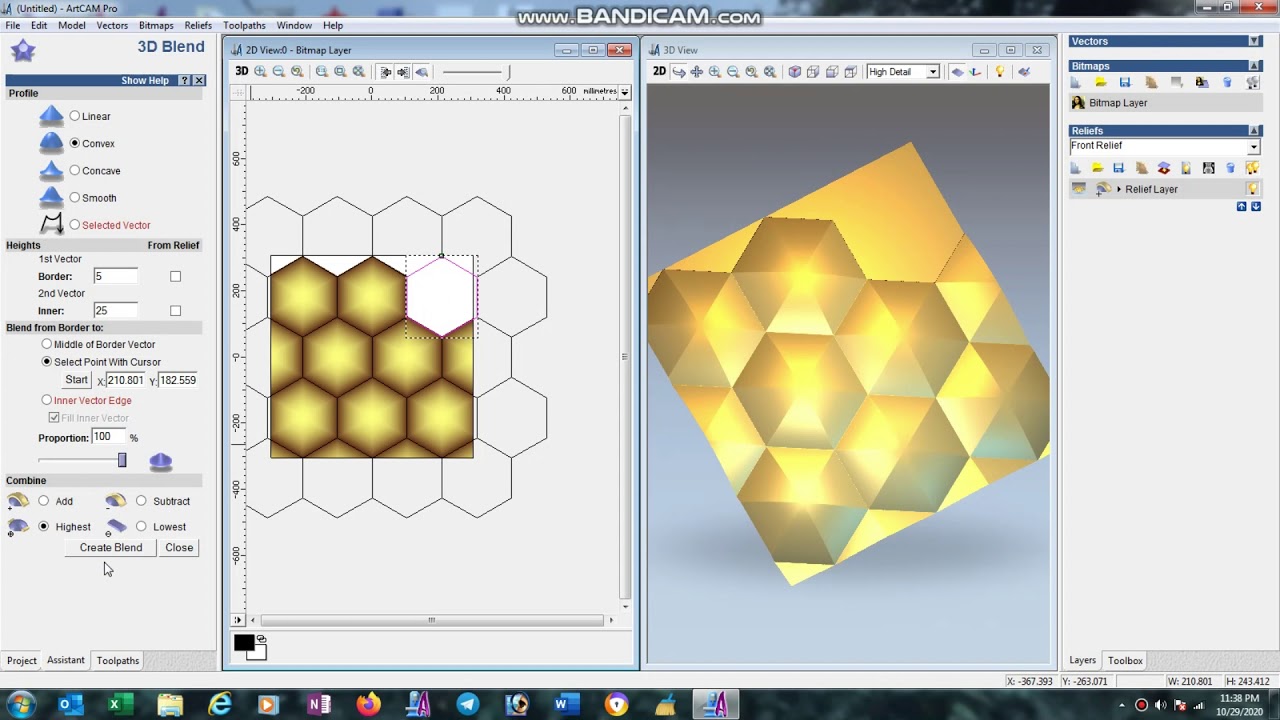Click the Close button in 3D Blend

pyautogui.click(x=179, y=548)
